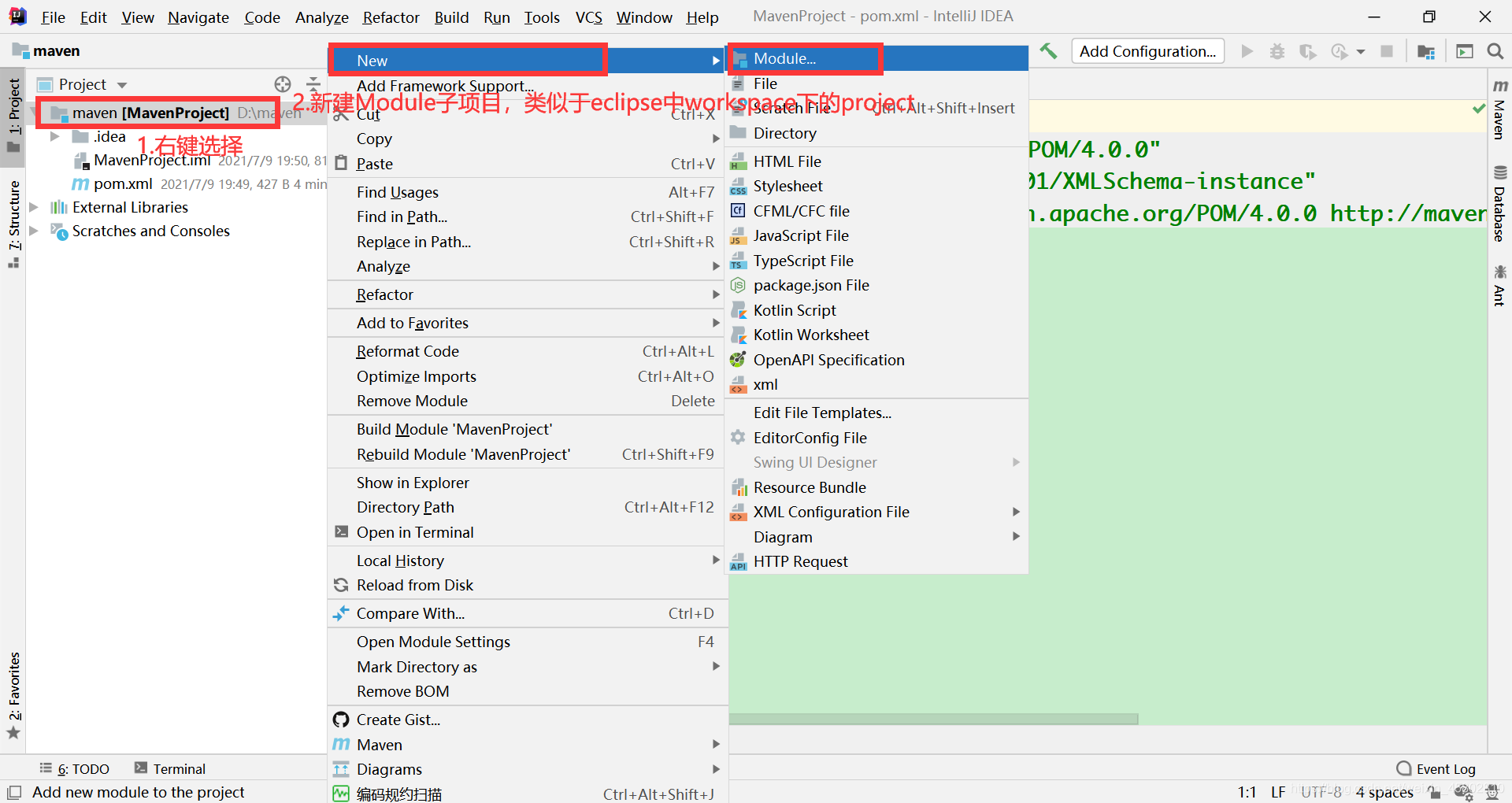Select HTTP Request in submenu
This screenshot has width=1512, height=803.
[877, 561]
